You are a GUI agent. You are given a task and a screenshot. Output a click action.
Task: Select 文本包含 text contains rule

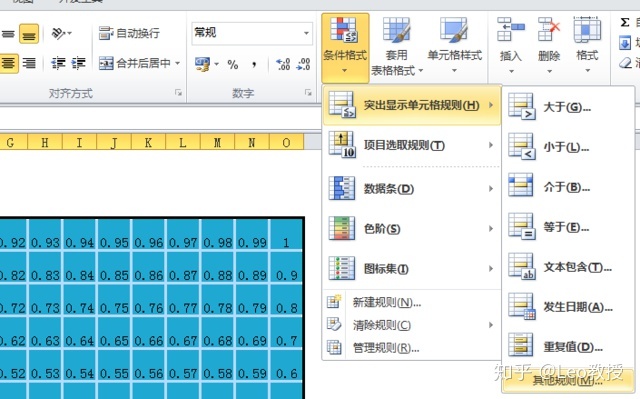click(568, 267)
